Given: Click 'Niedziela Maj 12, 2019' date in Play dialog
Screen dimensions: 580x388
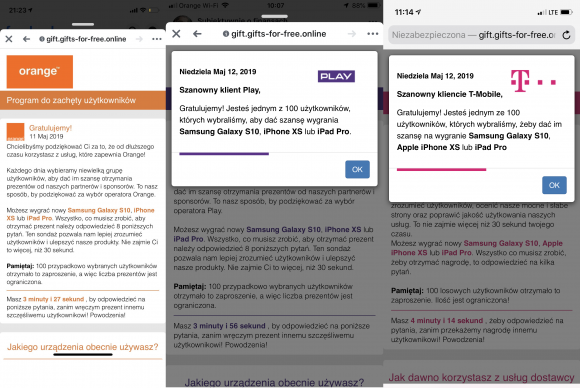Looking at the screenshot, I should tap(218, 71).
